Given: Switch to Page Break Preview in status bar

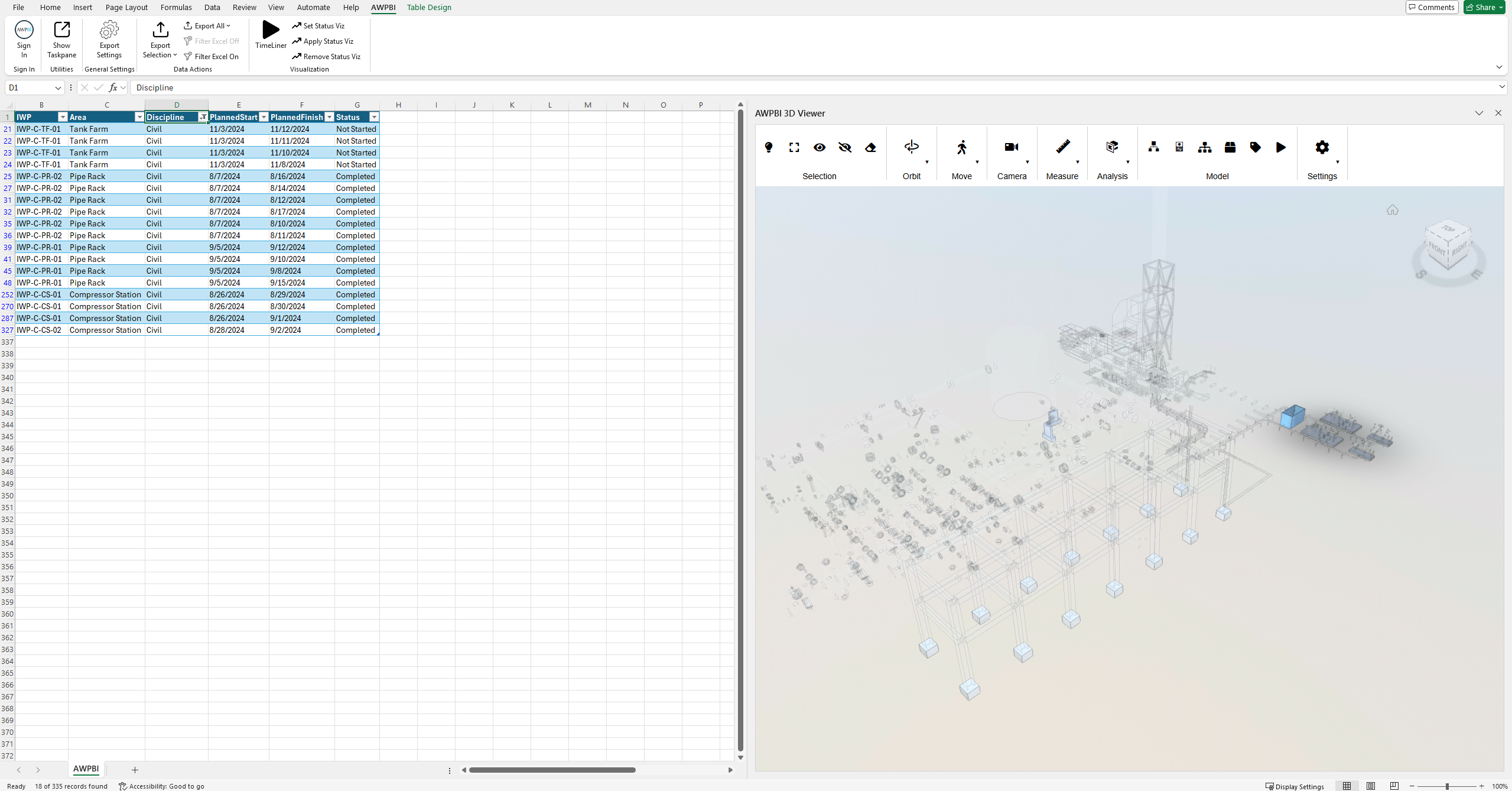Looking at the screenshot, I should 1394,786.
